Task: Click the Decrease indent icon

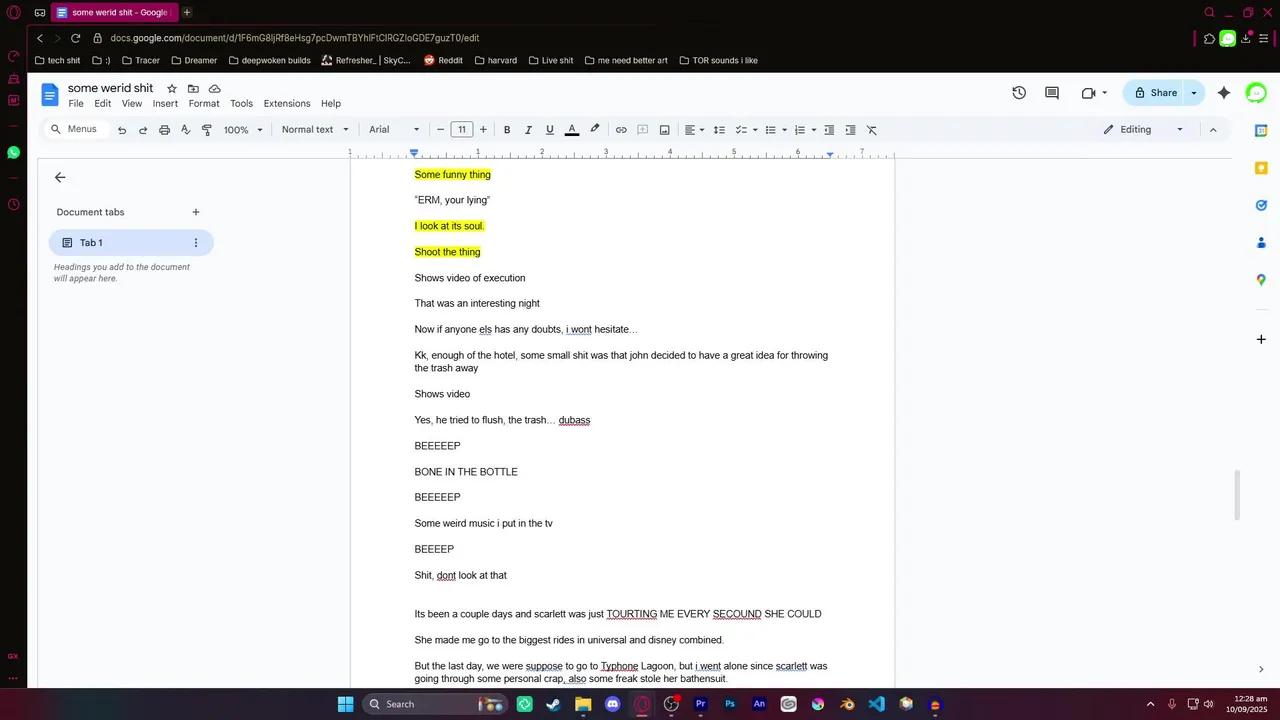Action: (829, 130)
